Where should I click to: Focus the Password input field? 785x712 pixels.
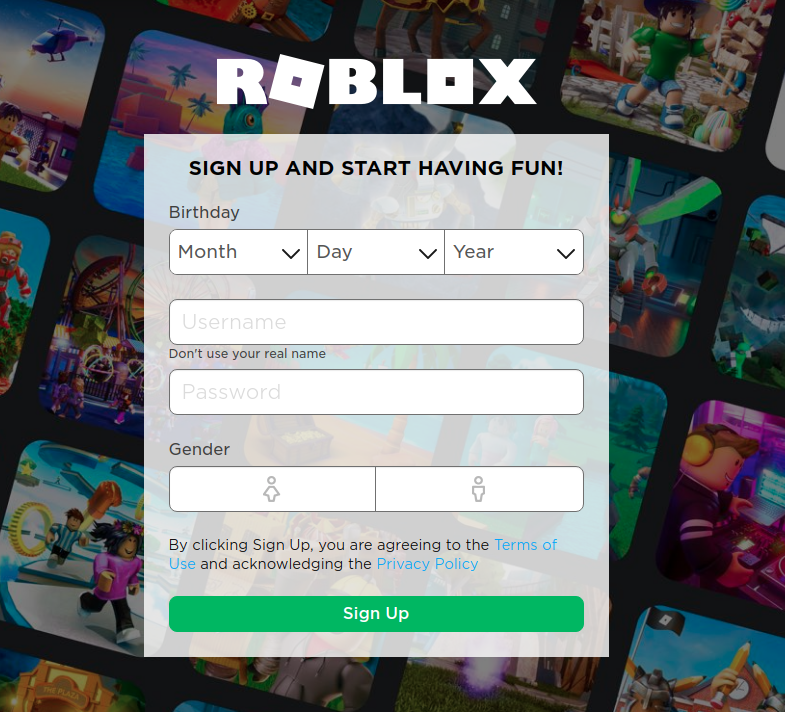click(376, 392)
